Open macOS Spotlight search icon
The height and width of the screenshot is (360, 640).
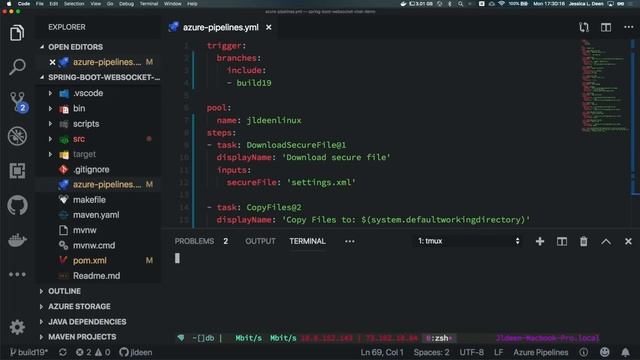460,4
